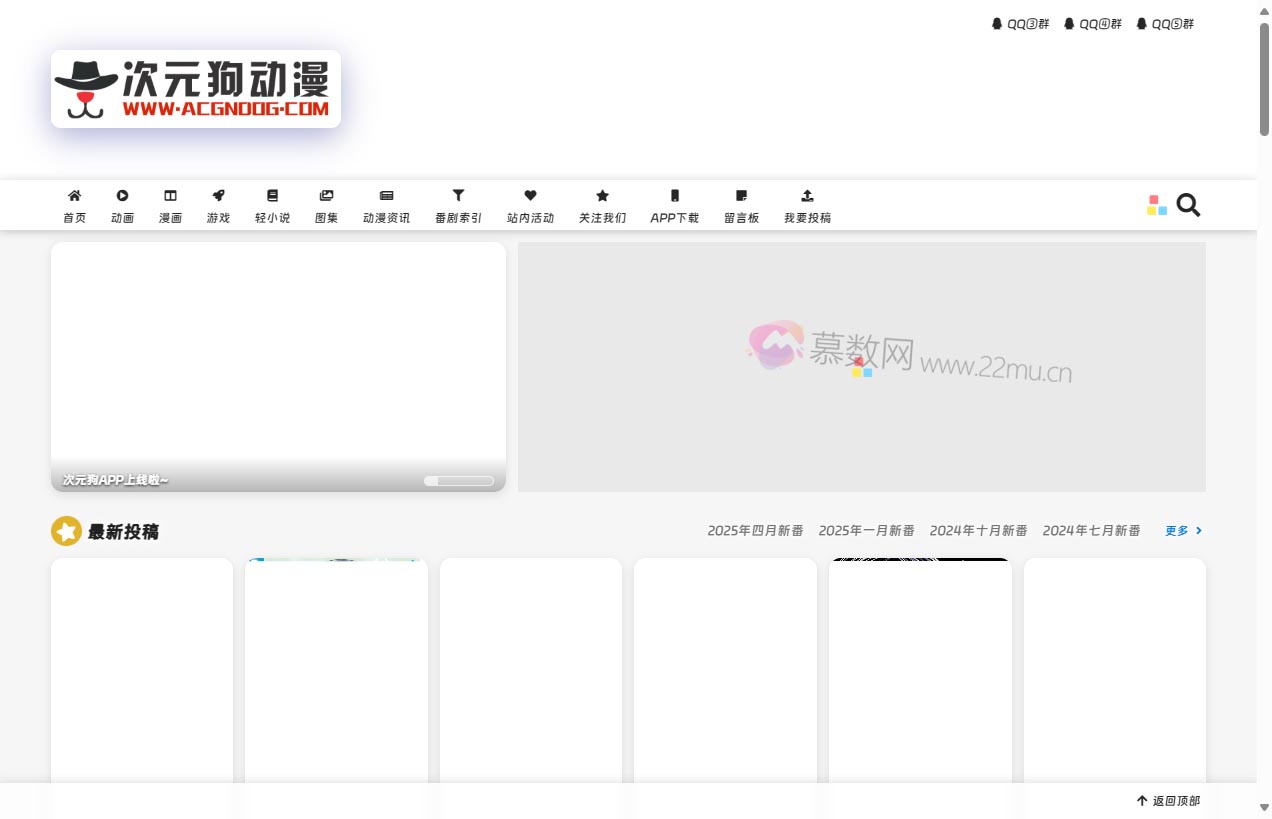Open the 更多 expander next to new anime tabs

[x=1182, y=531]
